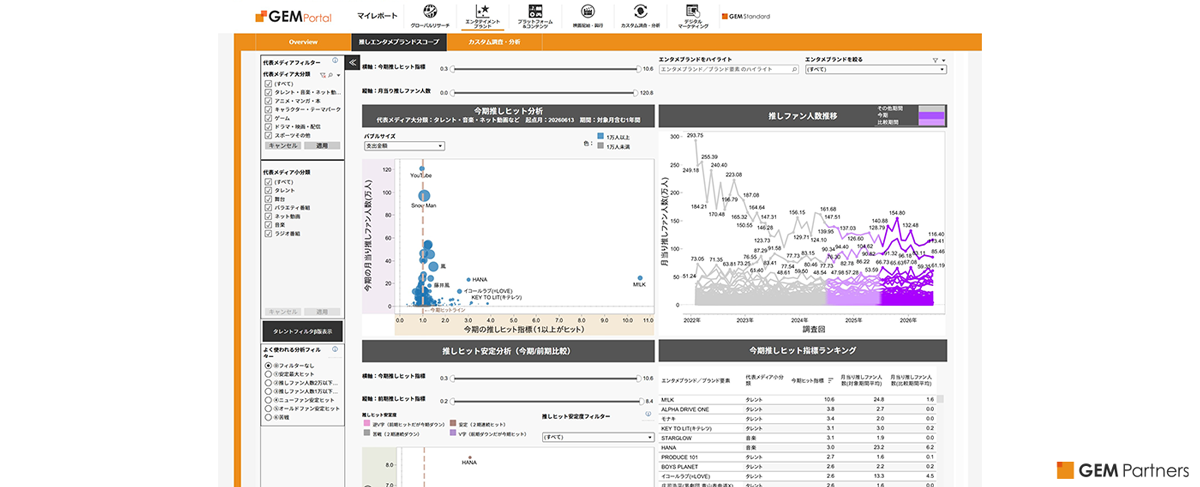1200x487 pixels.
Task: Open the 映画配給・興行 clapperboard icon
Action: [x=588, y=12]
